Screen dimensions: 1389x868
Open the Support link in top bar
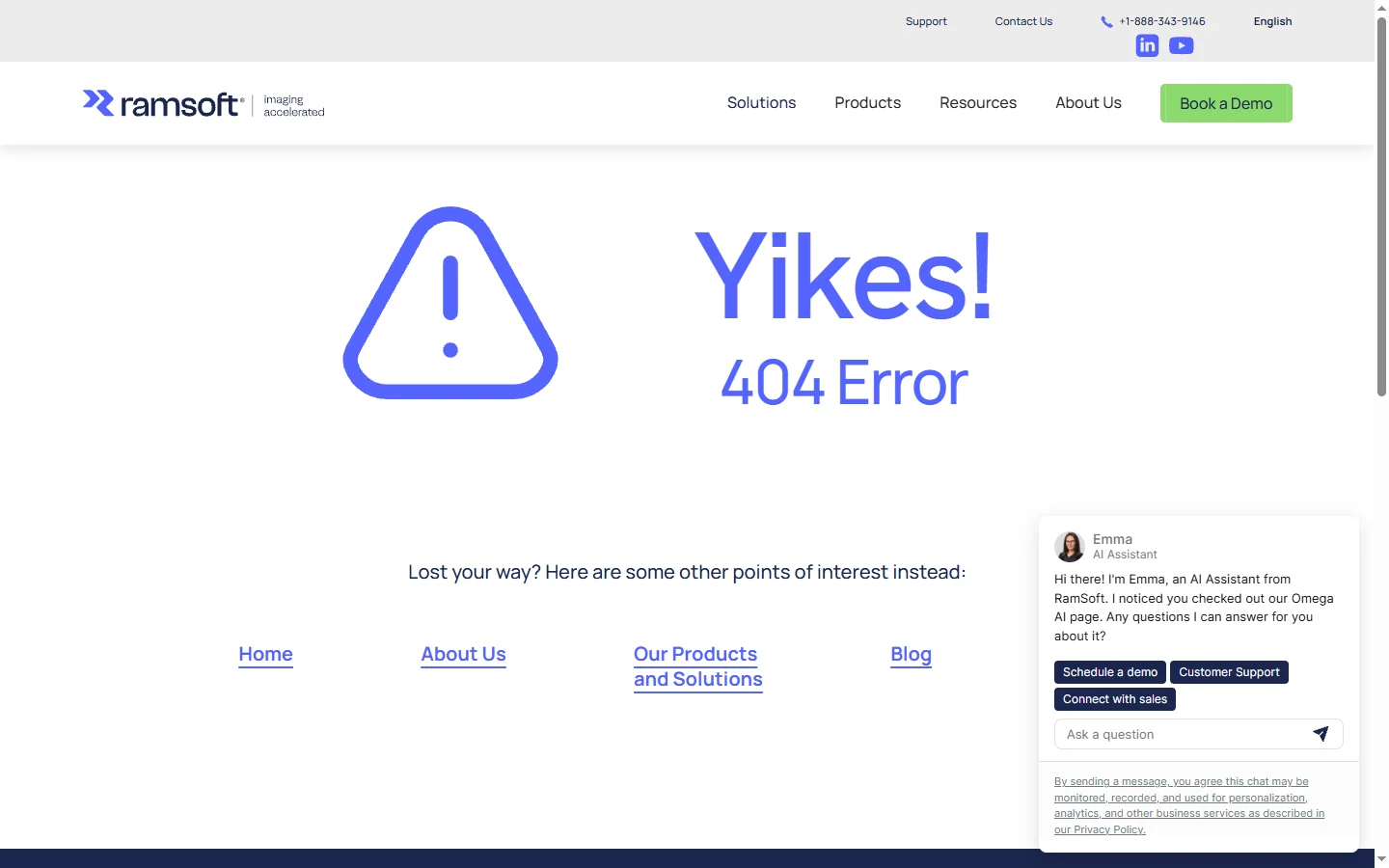coord(926,21)
